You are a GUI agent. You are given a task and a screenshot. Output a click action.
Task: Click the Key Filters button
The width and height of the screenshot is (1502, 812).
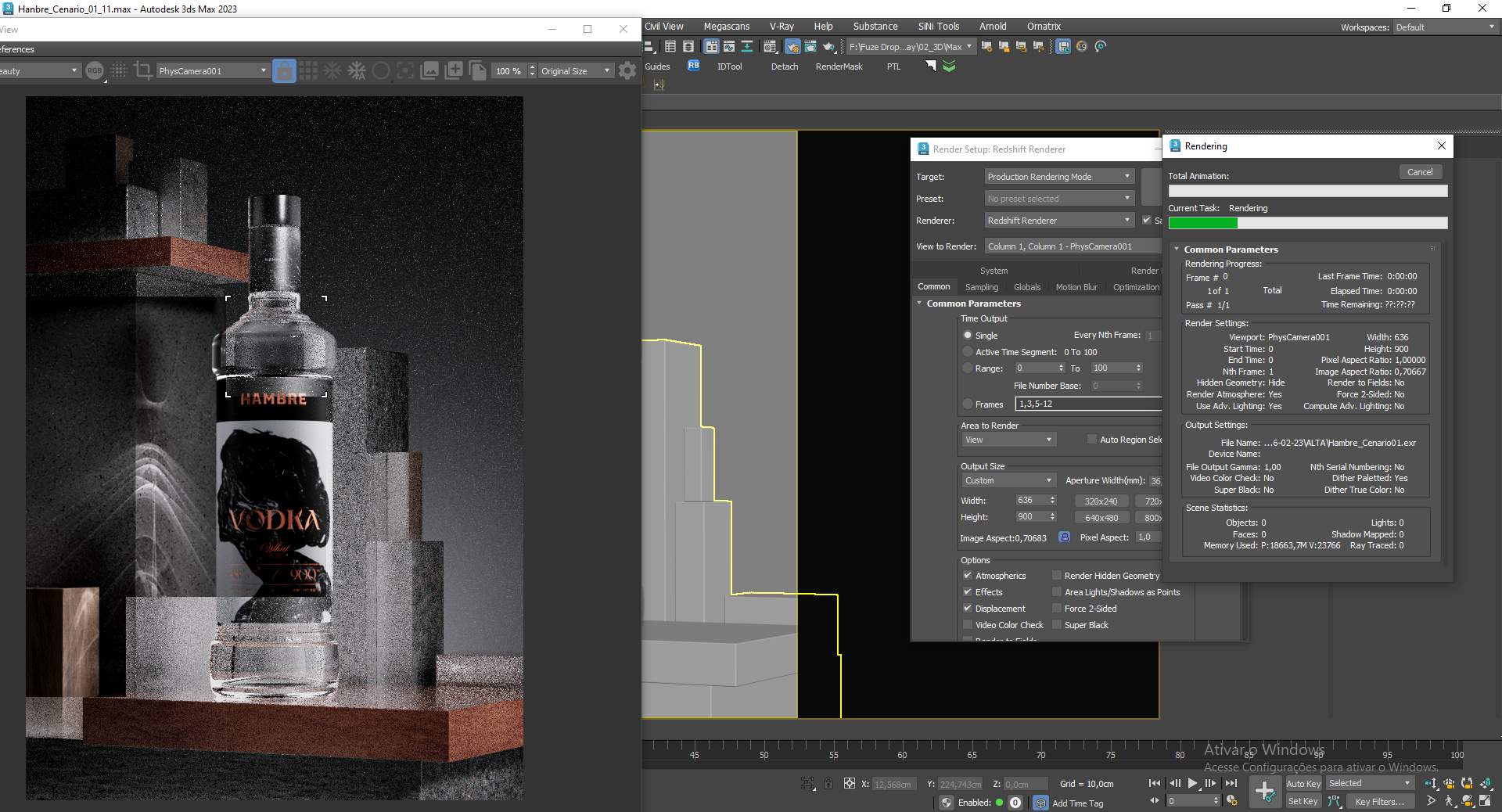pyautogui.click(x=1379, y=802)
